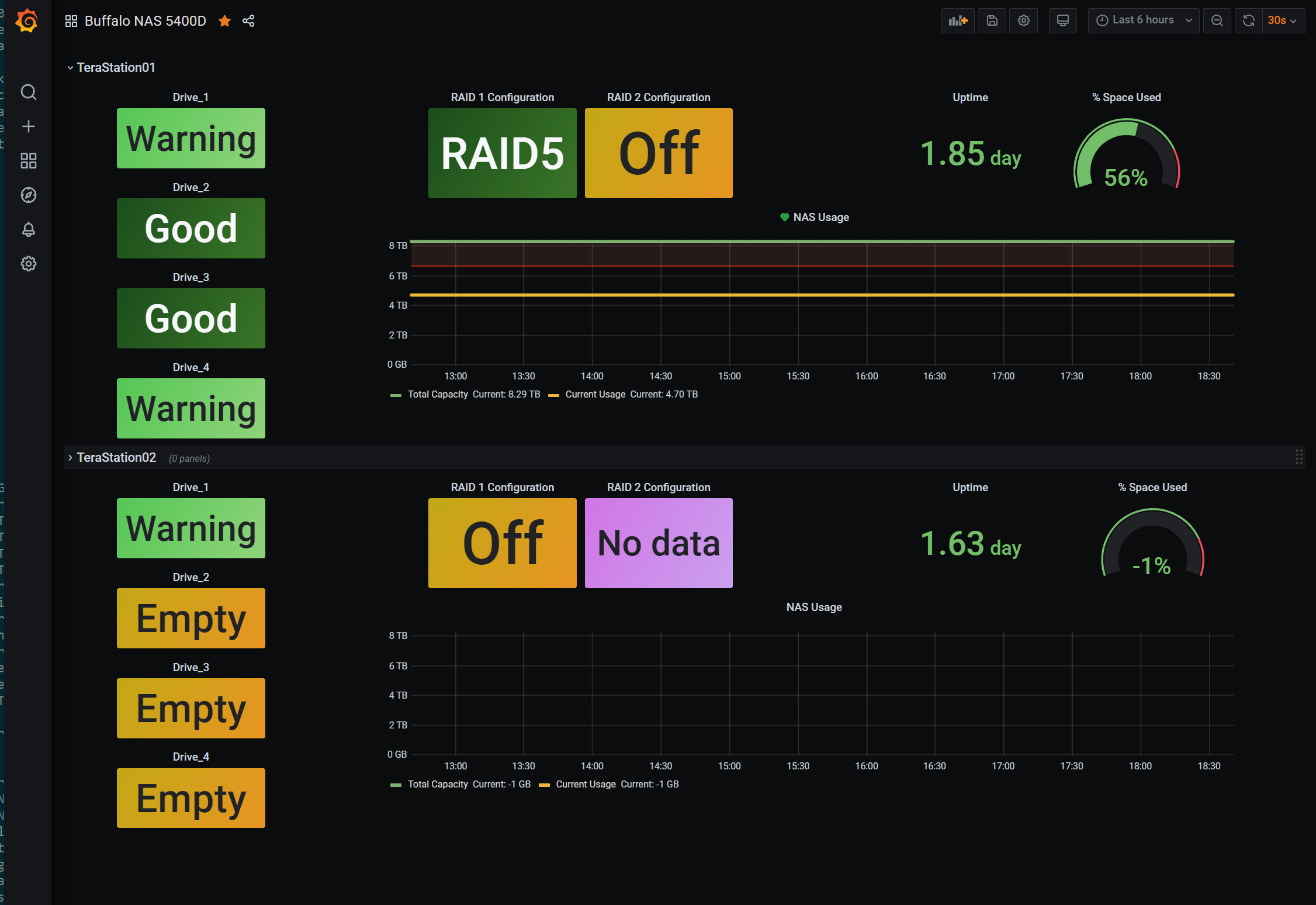Open the Last 6 hours time picker

[x=1143, y=20]
